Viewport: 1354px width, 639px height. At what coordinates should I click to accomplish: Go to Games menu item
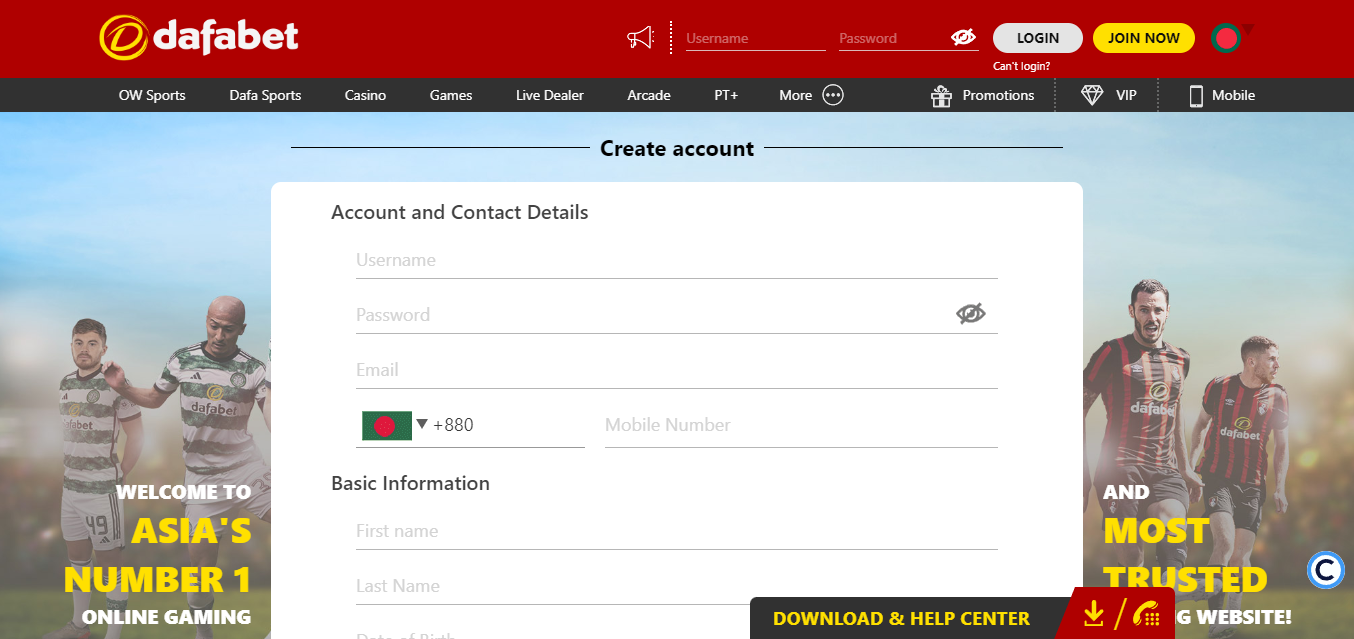point(451,95)
